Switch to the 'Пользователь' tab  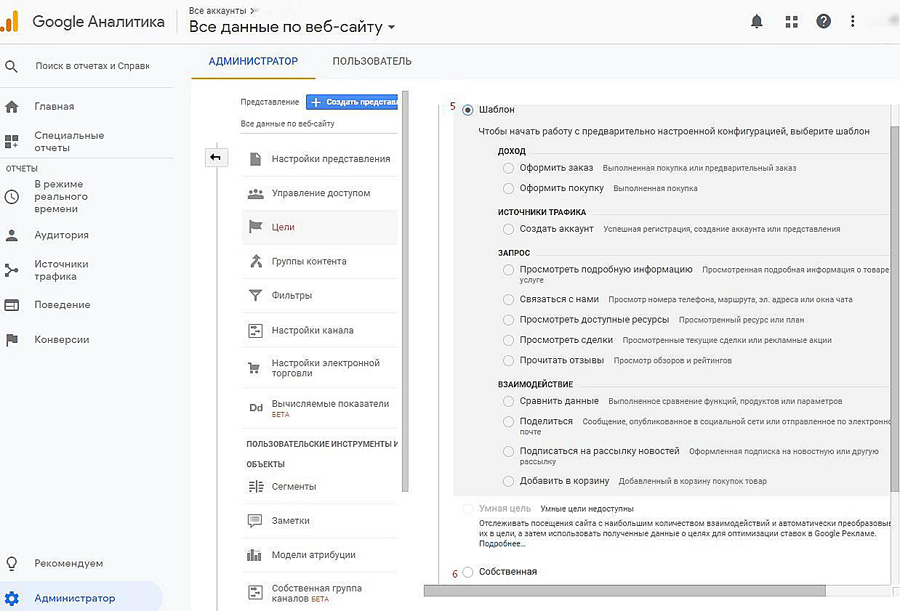(x=371, y=61)
